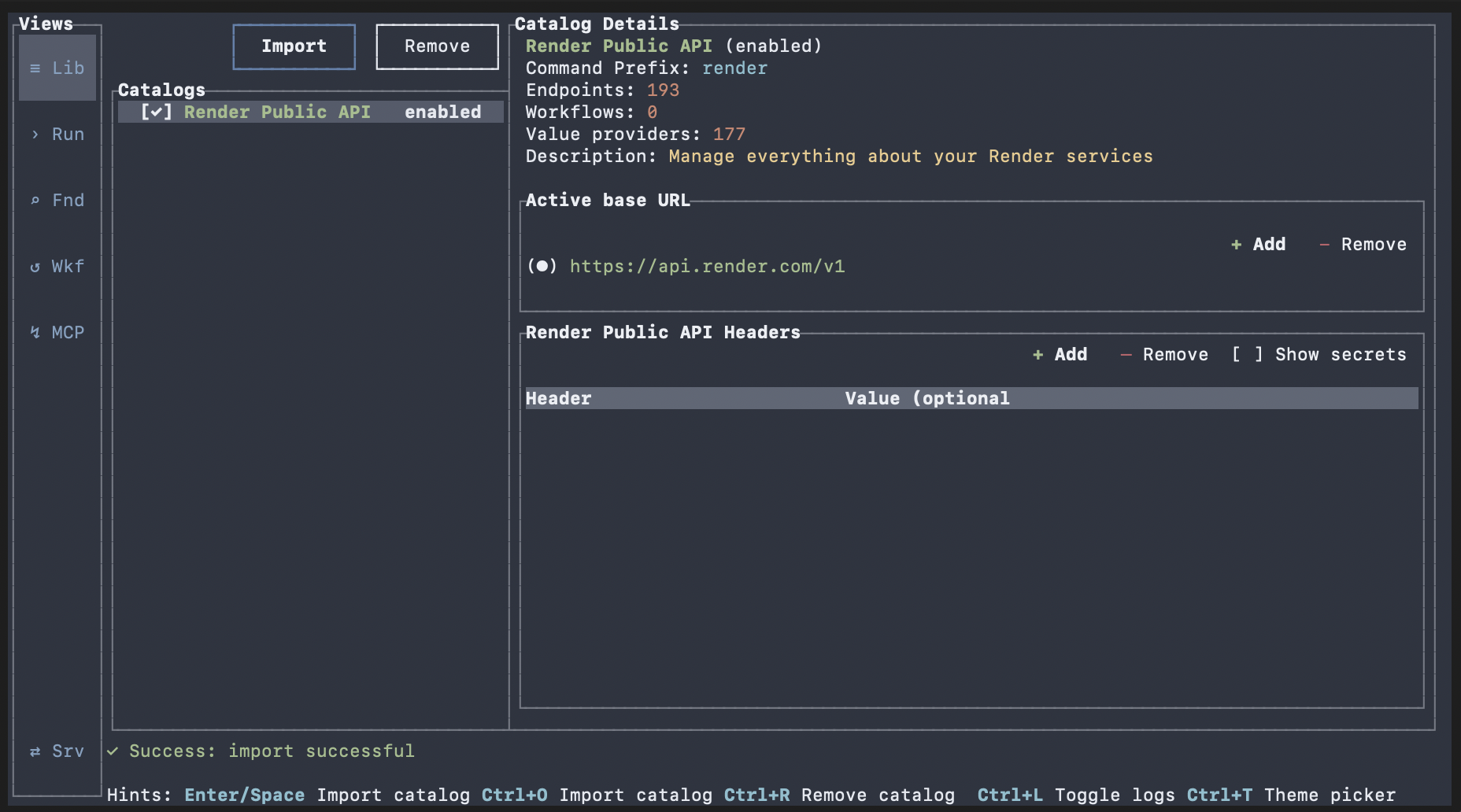Click the Remove catalog button

click(x=437, y=46)
